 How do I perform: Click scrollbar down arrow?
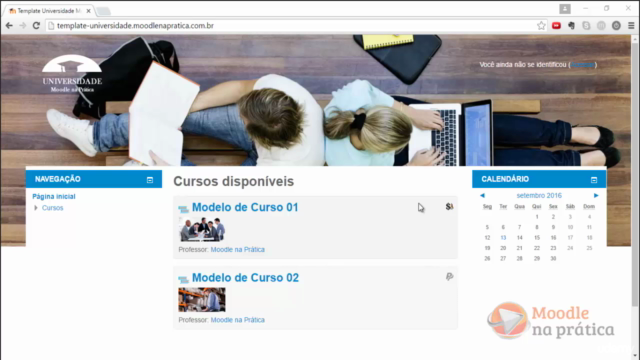[635, 356]
